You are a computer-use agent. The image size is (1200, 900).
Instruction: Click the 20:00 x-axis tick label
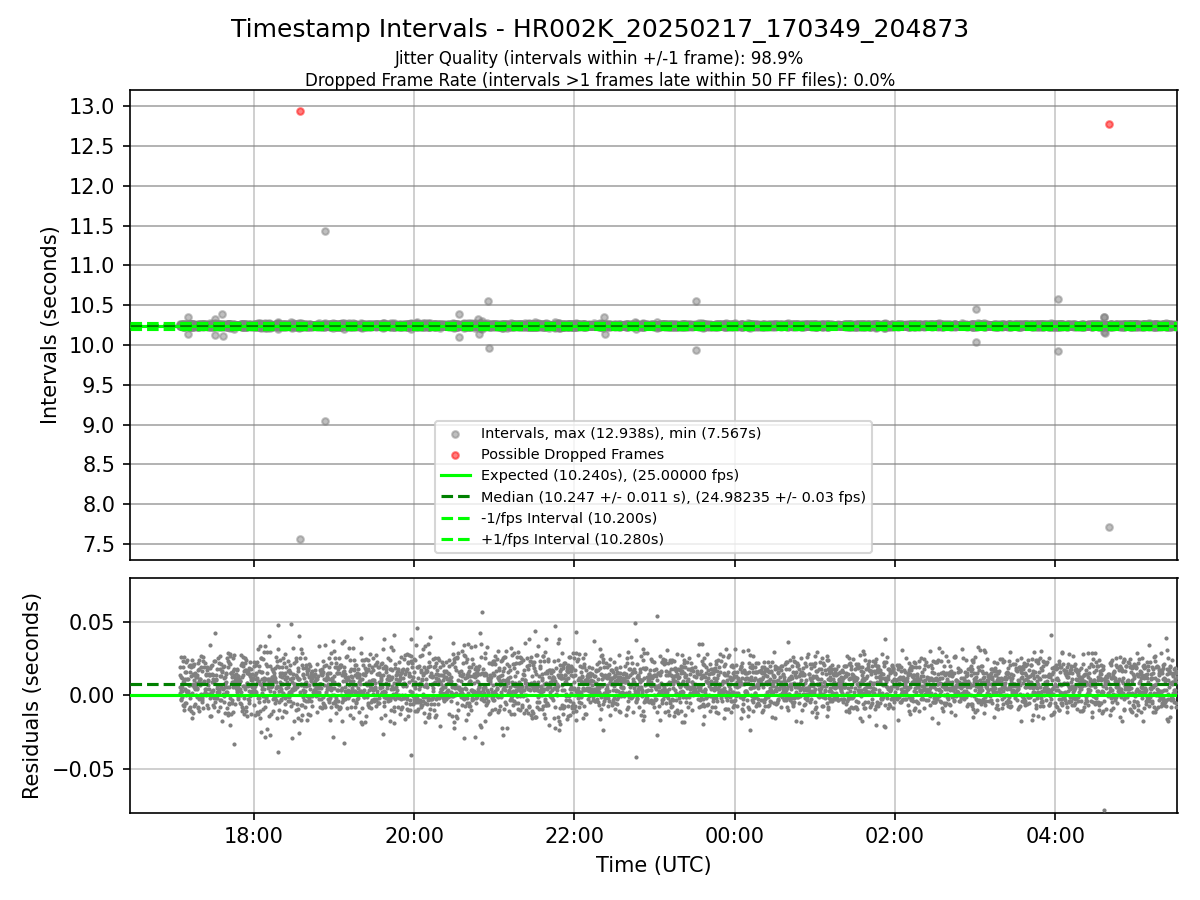tap(414, 835)
